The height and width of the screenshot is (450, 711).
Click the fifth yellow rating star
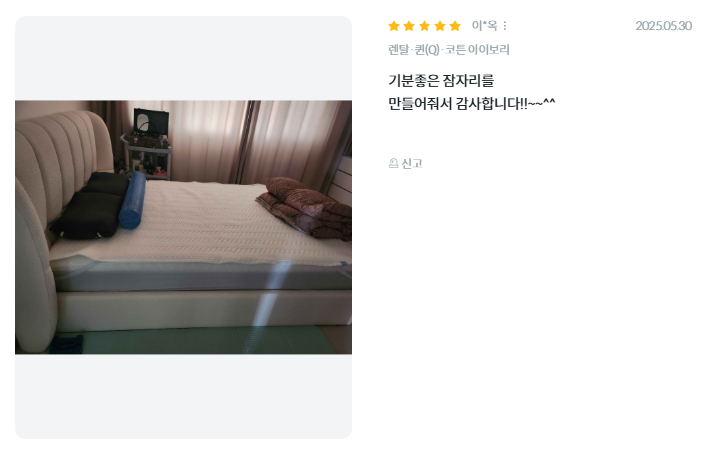(455, 26)
